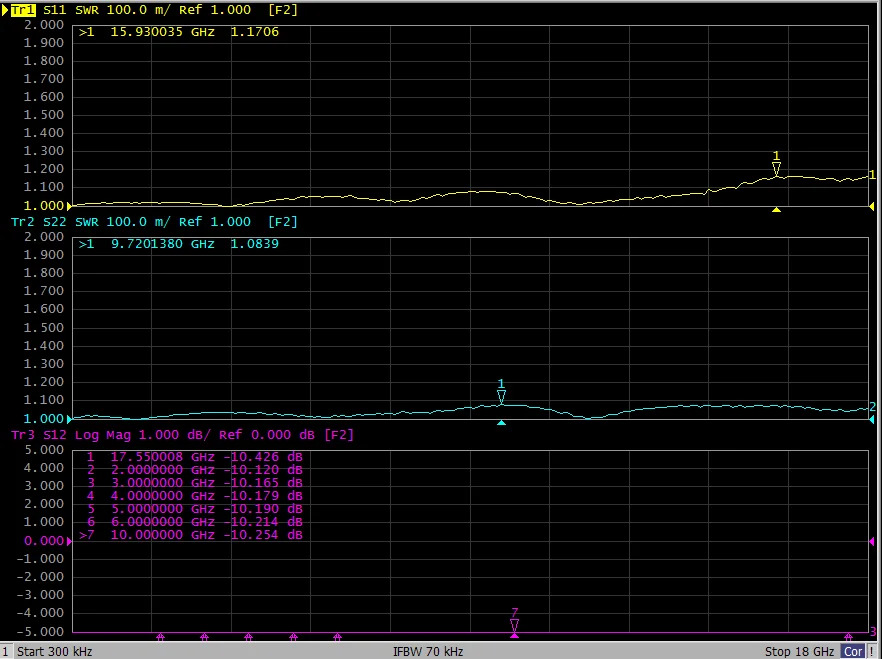The width and height of the screenshot is (882, 659).
Task: Select marker 2 row at 2.0000000 GHz
Action: point(195,470)
